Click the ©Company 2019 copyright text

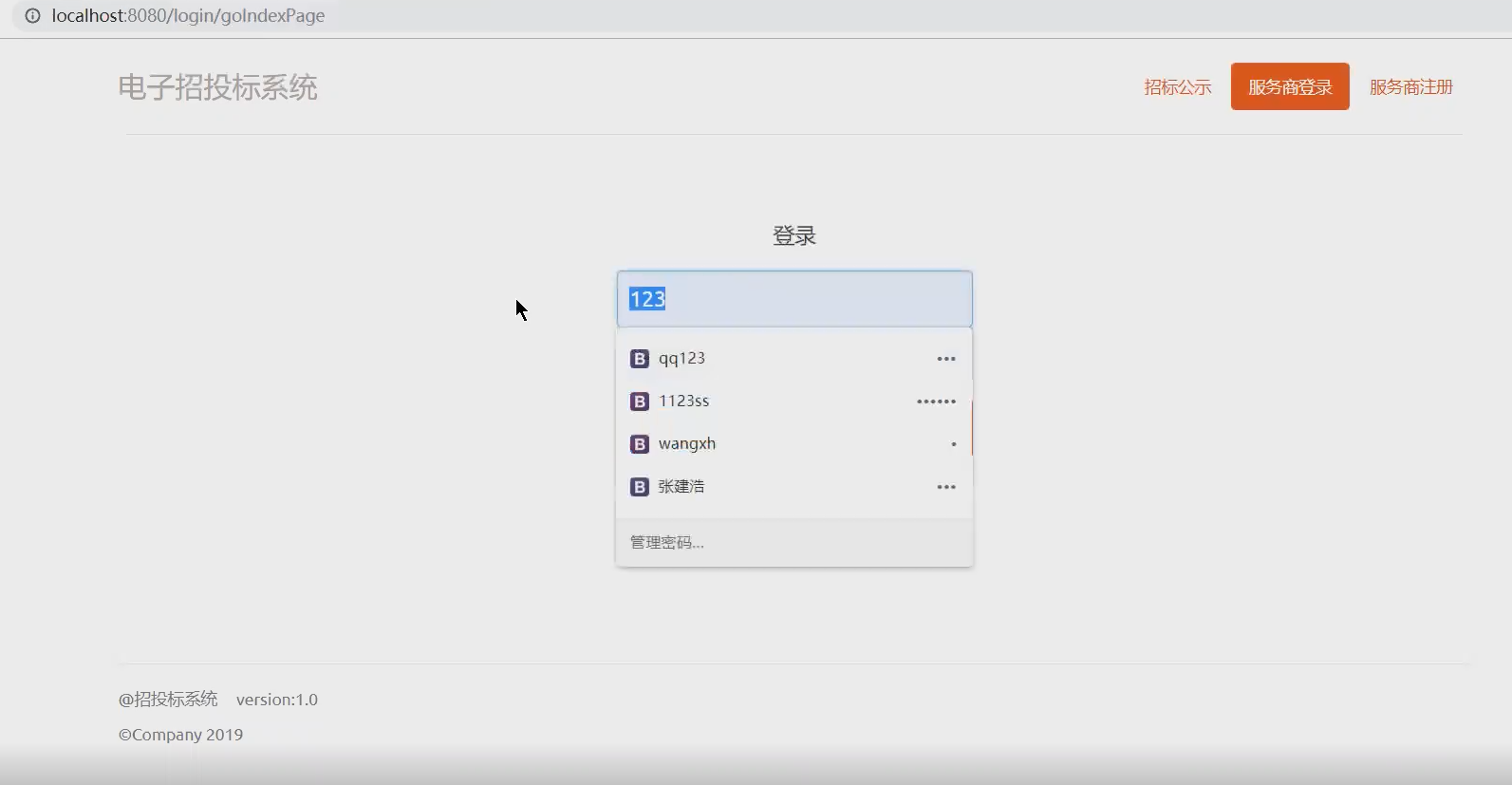coord(180,735)
